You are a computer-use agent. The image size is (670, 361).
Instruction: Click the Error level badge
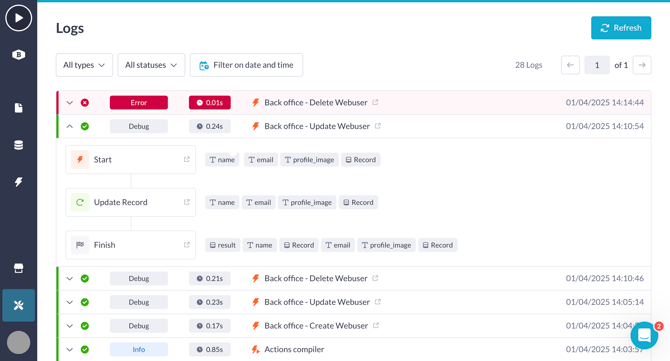pos(139,103)
